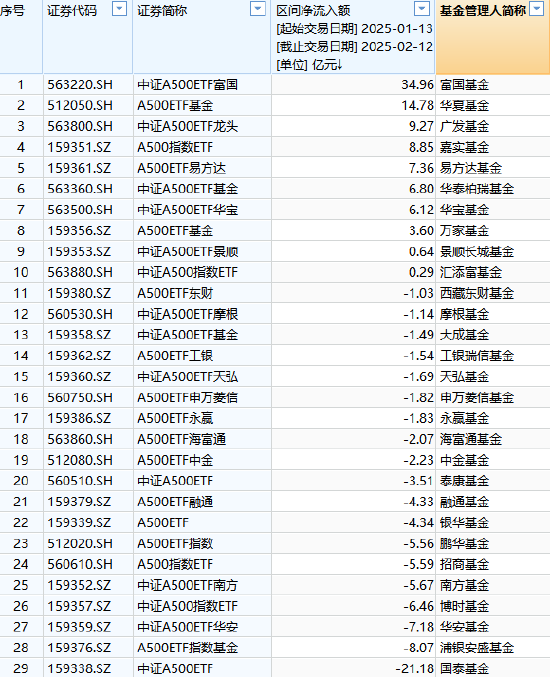Select cell with code 563880.SH
The height and width of the screenshot is (677, 550).
[88, 272]
